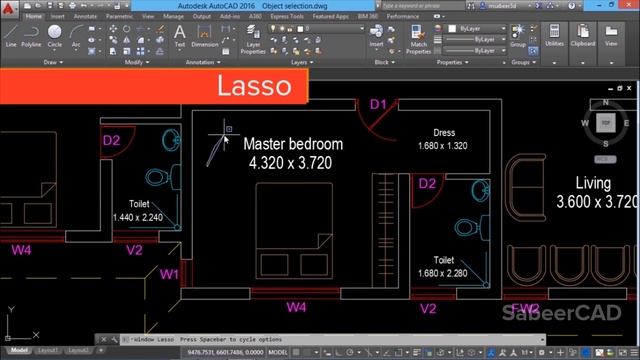Image resolution: width=640 pixels, height=360 pixels.
Task: Click the Rotate tool in Modify panel
Action: click(127, 29)
